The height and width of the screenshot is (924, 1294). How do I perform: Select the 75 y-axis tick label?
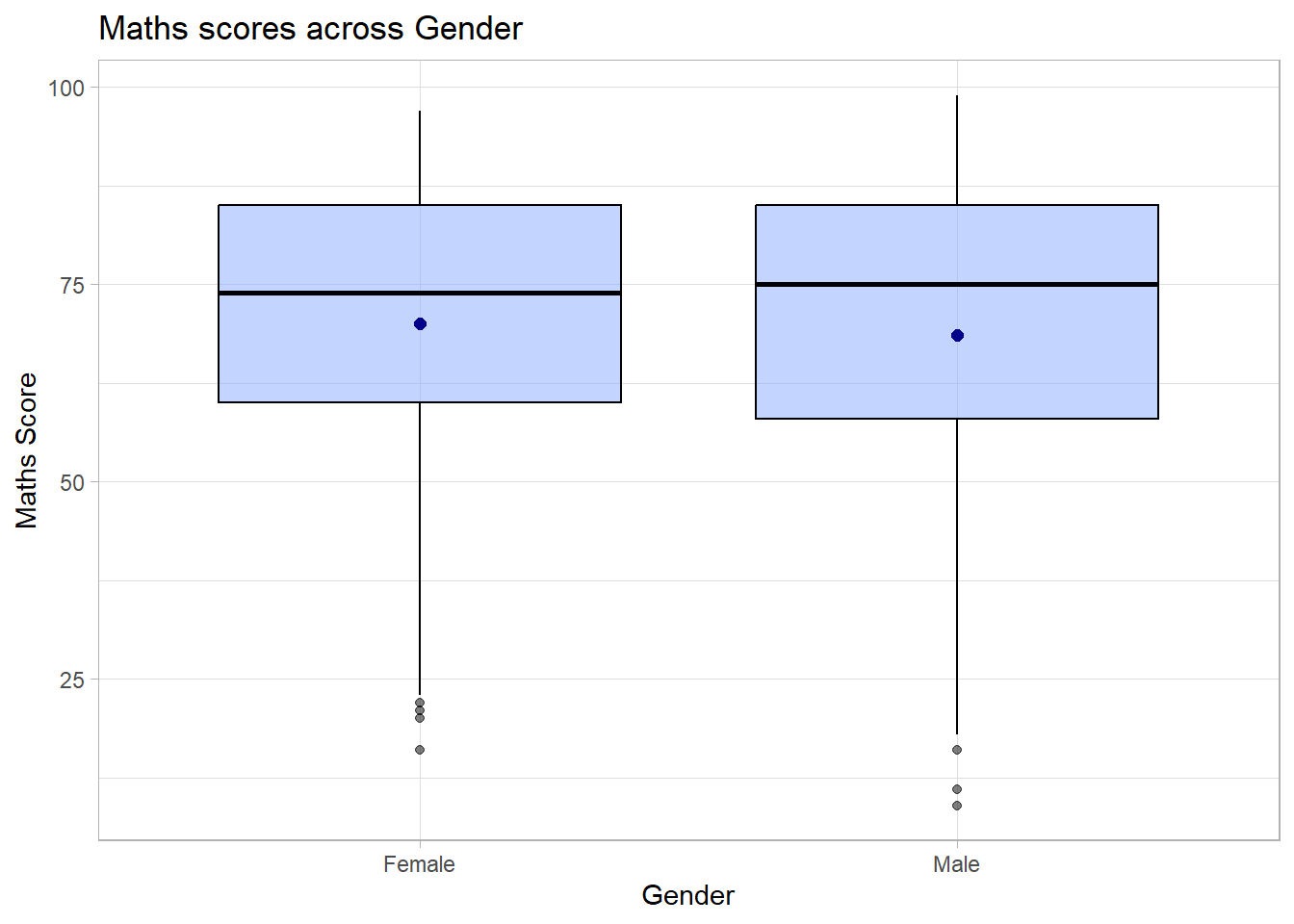click(72, 285)
